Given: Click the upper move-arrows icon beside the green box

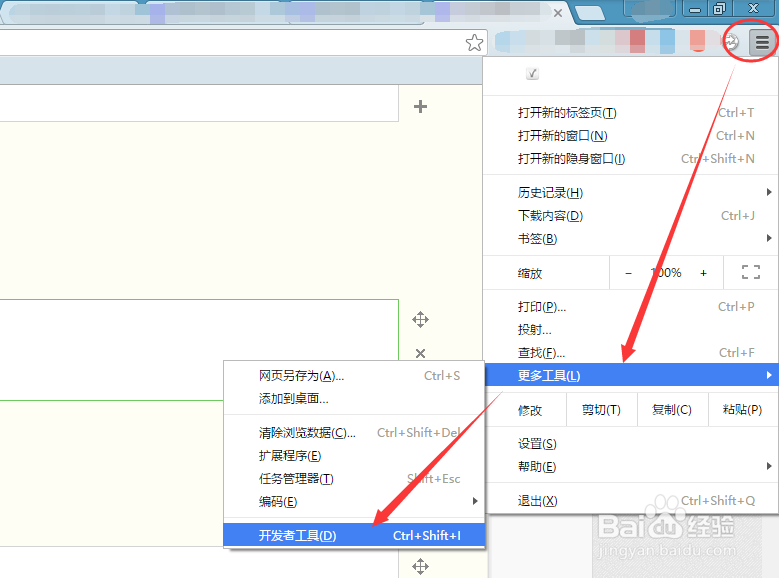Looking at the screenshot, I should [420, 320].
